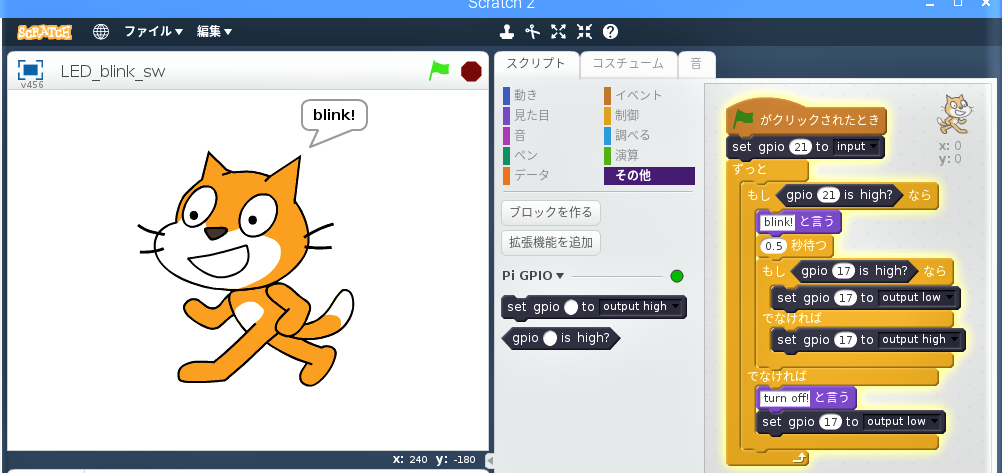
Task: Click the turn off! text field
Action: coord(785,398)
